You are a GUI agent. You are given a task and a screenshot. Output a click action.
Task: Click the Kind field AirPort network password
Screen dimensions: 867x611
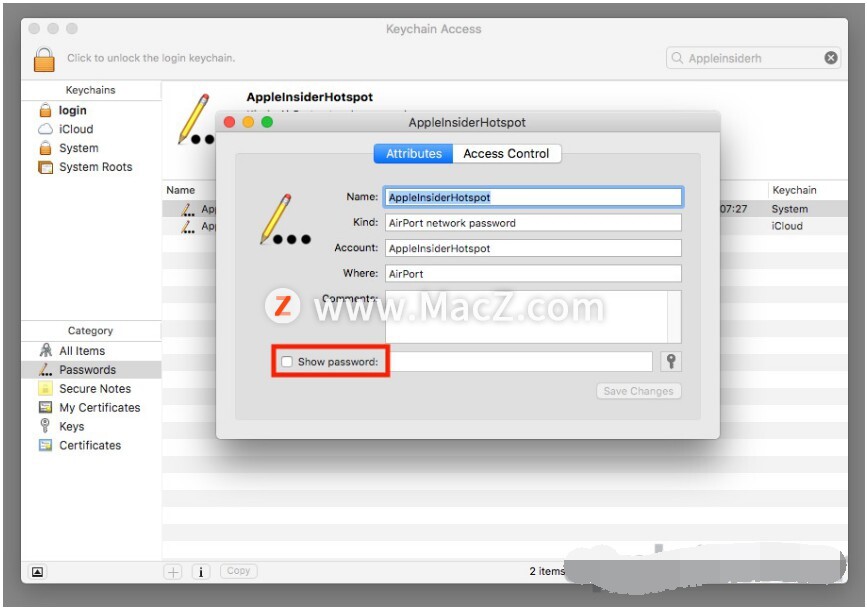[534, 223]
